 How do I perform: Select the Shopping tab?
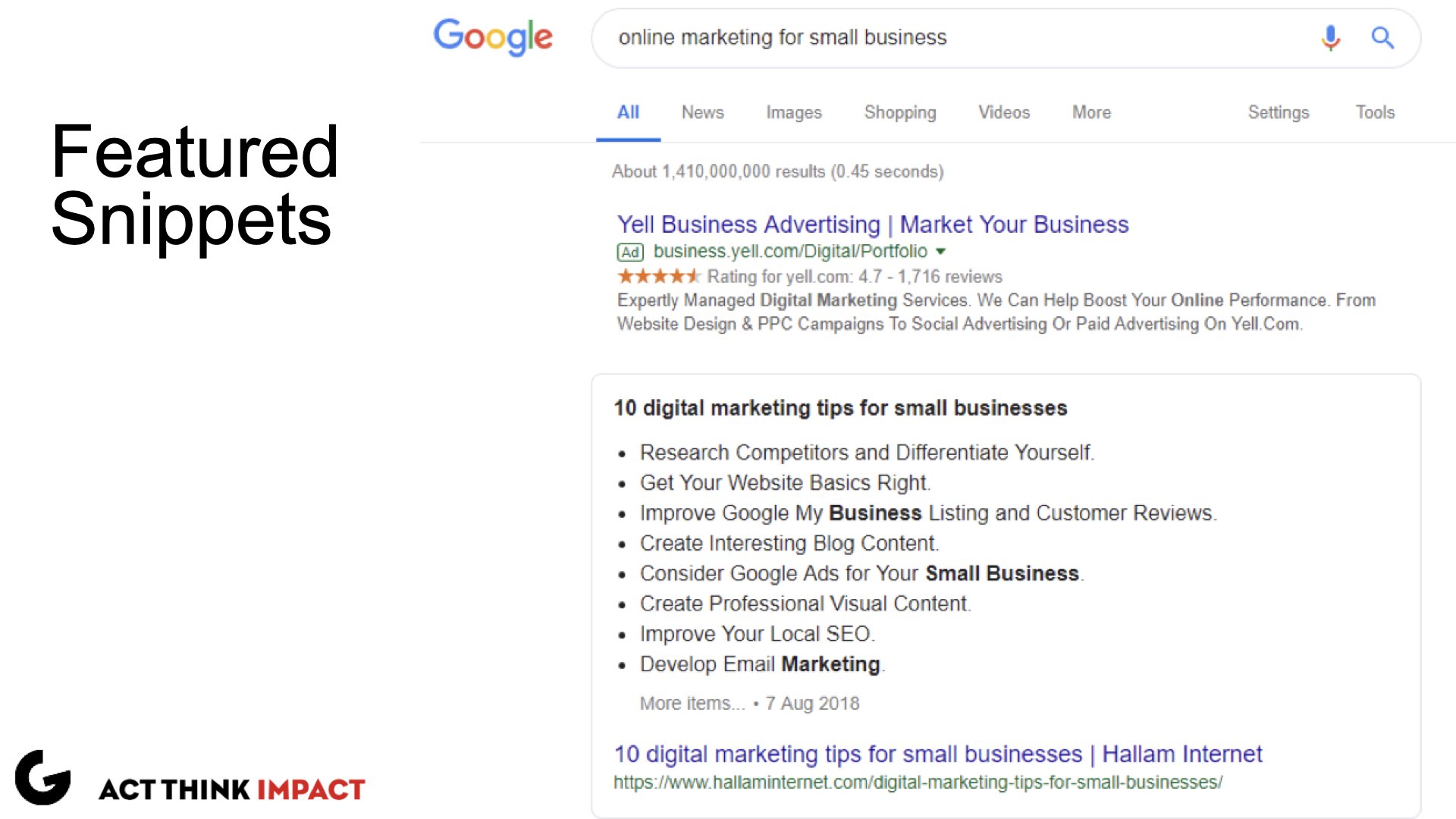tap(900, 112)
